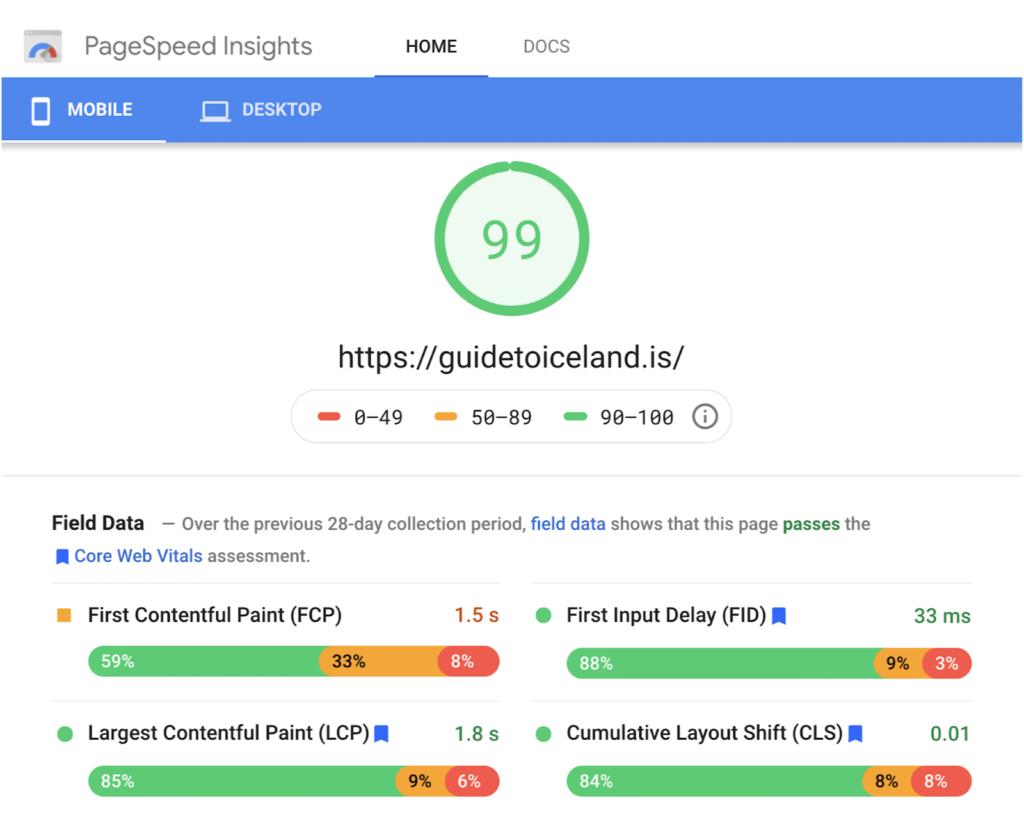Click the https://guidetoiceland.is/ URL
Screen dimensions: 1024x835
click(511, 356)
